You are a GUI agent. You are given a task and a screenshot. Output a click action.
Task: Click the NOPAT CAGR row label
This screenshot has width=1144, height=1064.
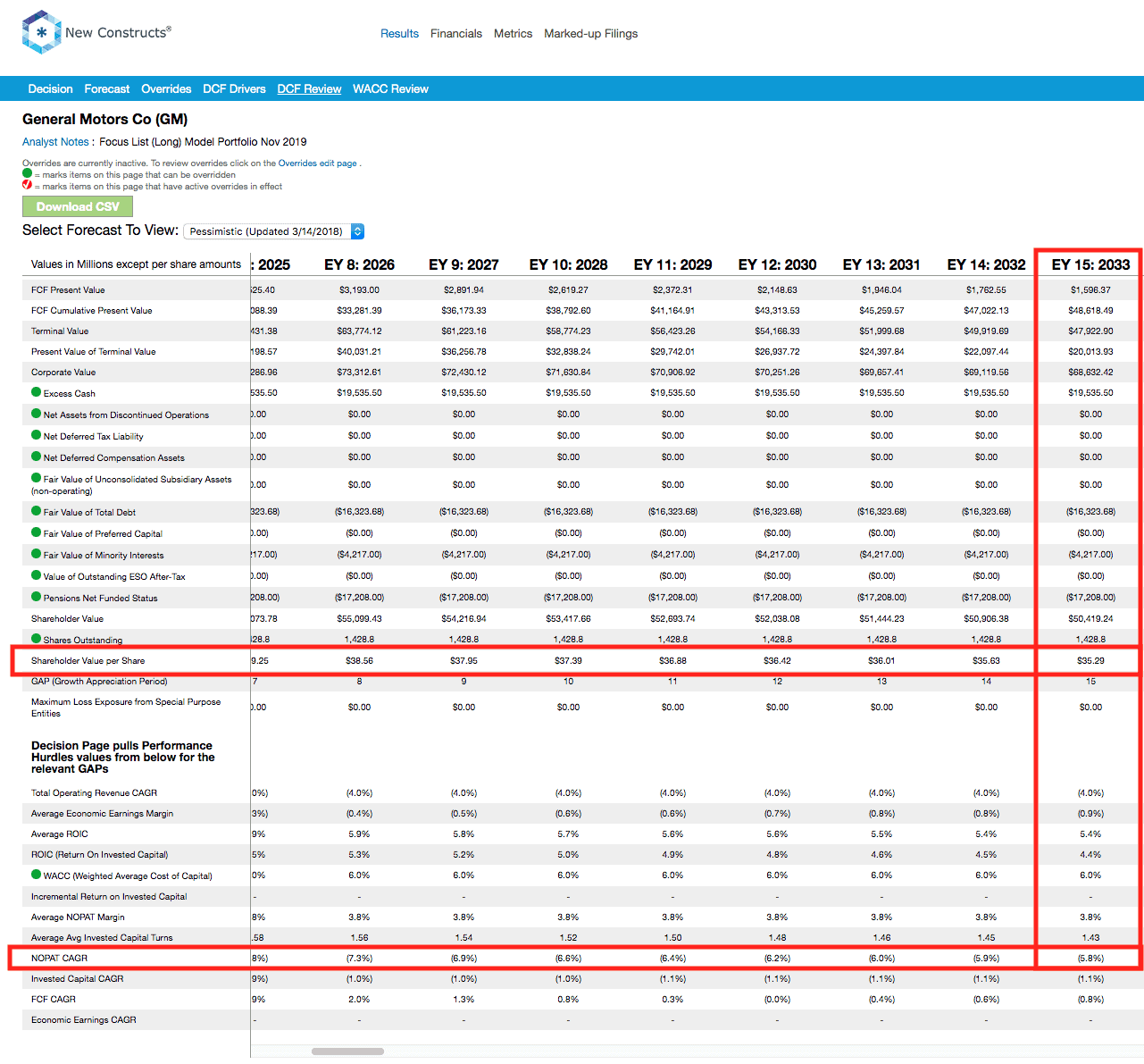click(x=59, y=958)
